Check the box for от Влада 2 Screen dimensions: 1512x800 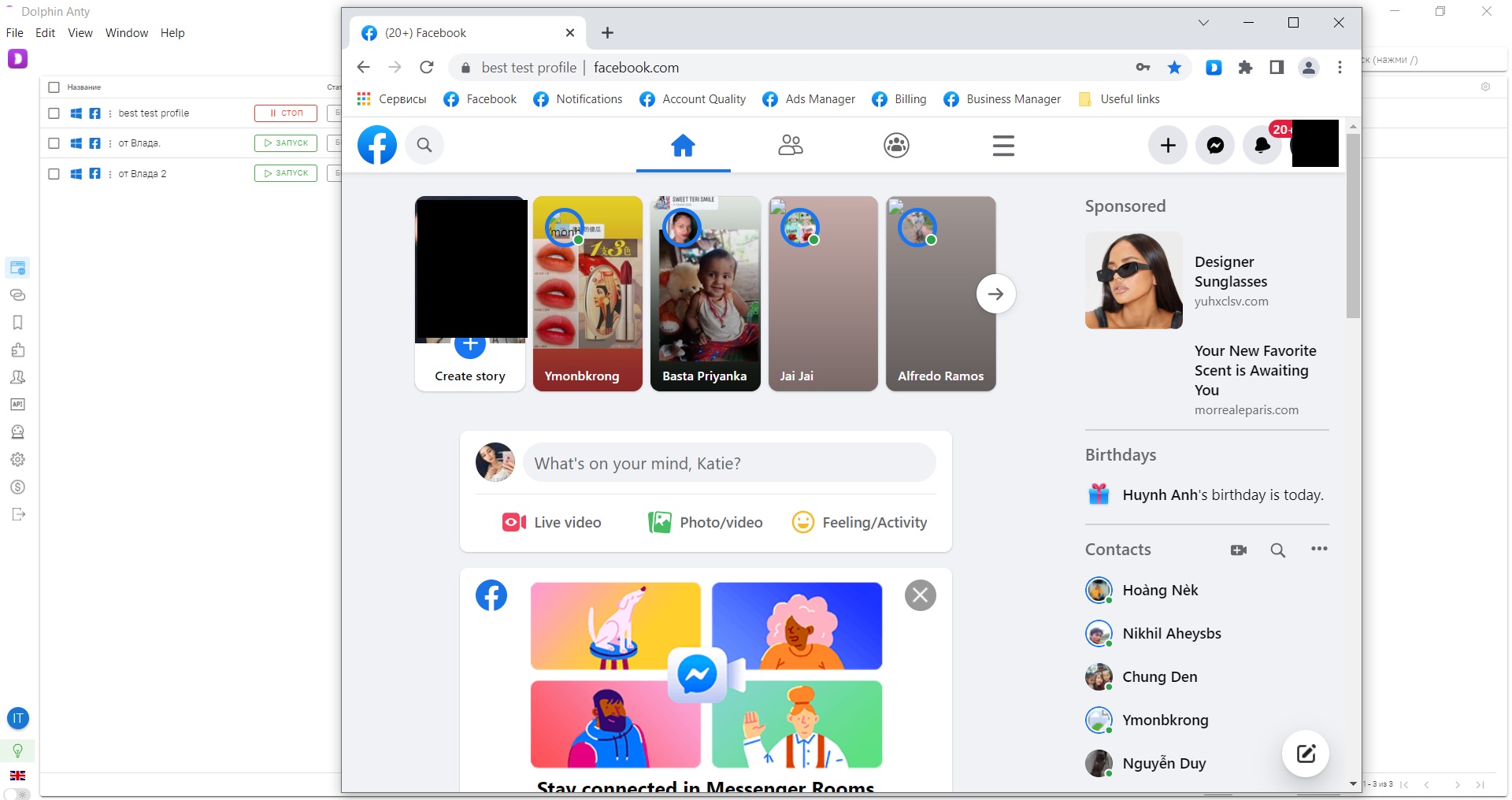pyautogui.click(x=54, y=174)
